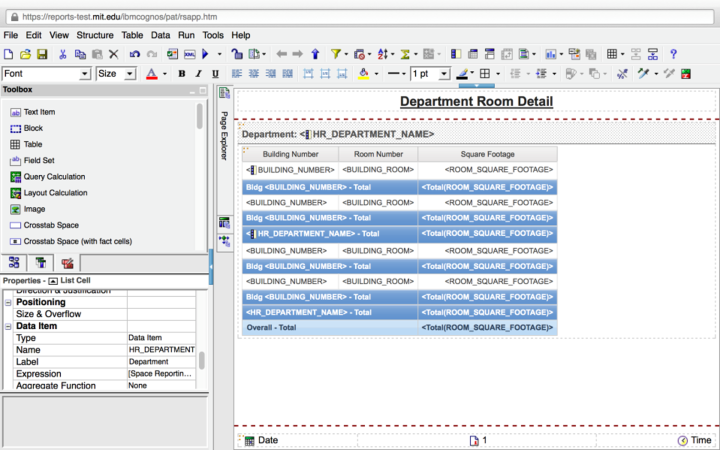The width and height of the screenshot is (720, 450).
Task: Run the report with play icon
Action: 205,54
